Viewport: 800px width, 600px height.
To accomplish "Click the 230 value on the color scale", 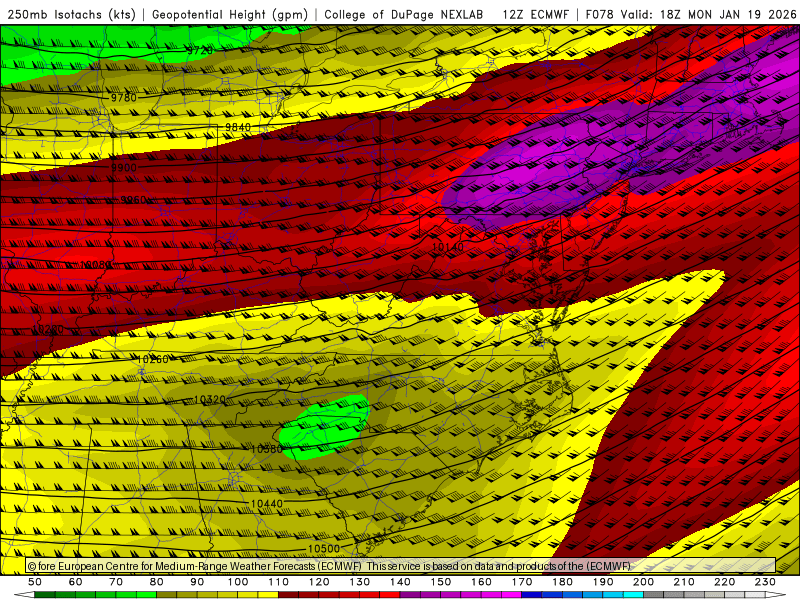I will pos(765,582).
